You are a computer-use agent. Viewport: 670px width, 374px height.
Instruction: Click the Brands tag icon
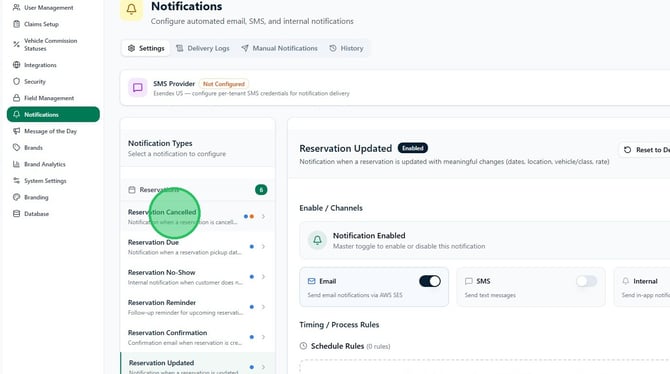tap(16, 147)
